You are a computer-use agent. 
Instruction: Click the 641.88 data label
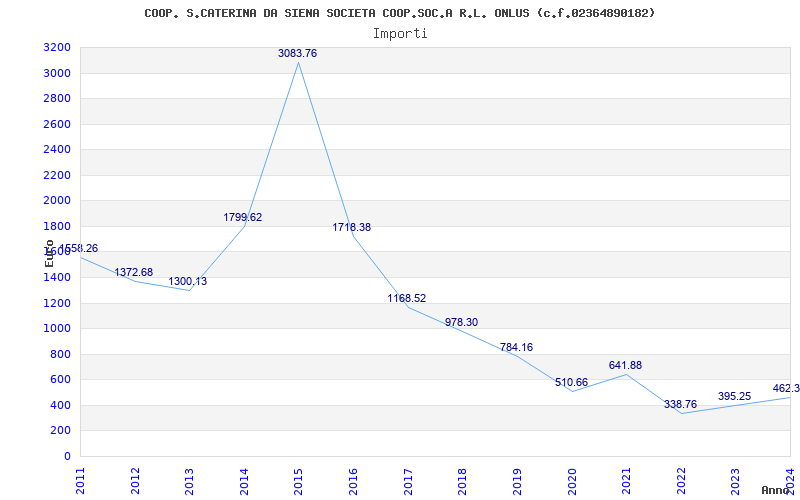click(x=625, y=365)
